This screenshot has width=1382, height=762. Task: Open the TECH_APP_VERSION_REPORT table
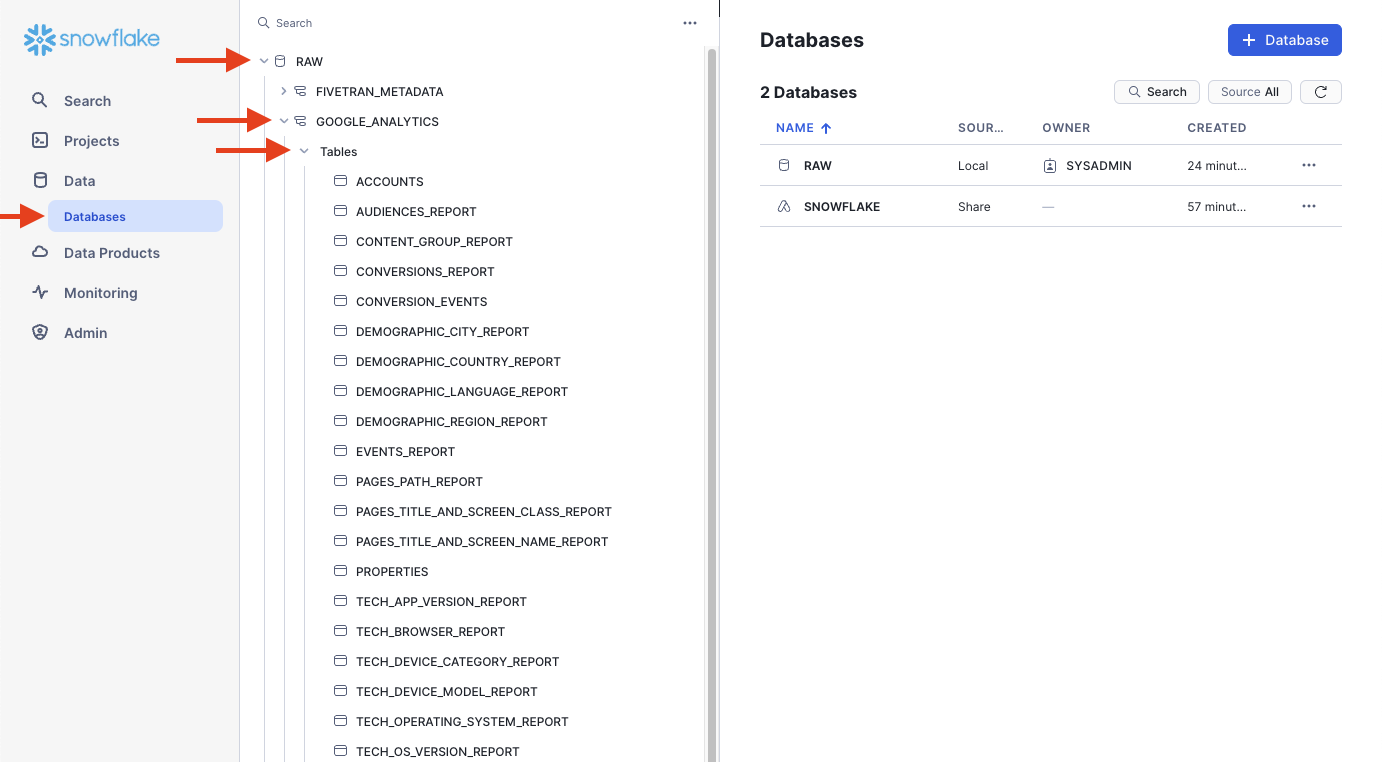coord(441,602)
